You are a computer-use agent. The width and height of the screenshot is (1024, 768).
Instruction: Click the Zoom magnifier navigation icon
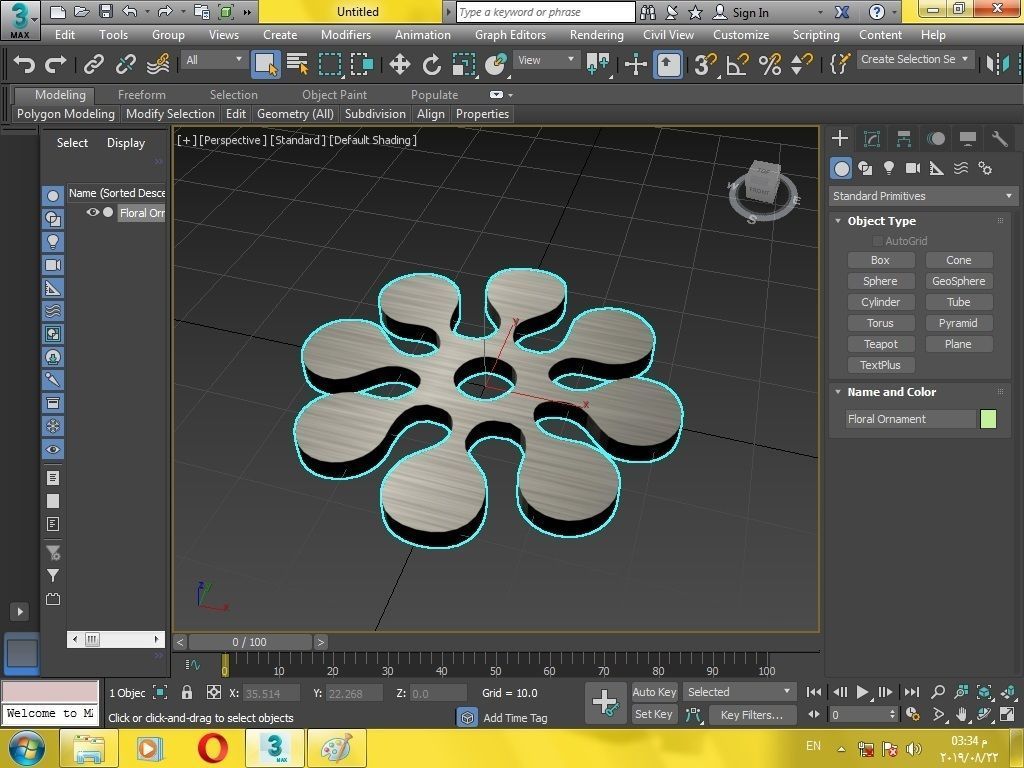938,692
